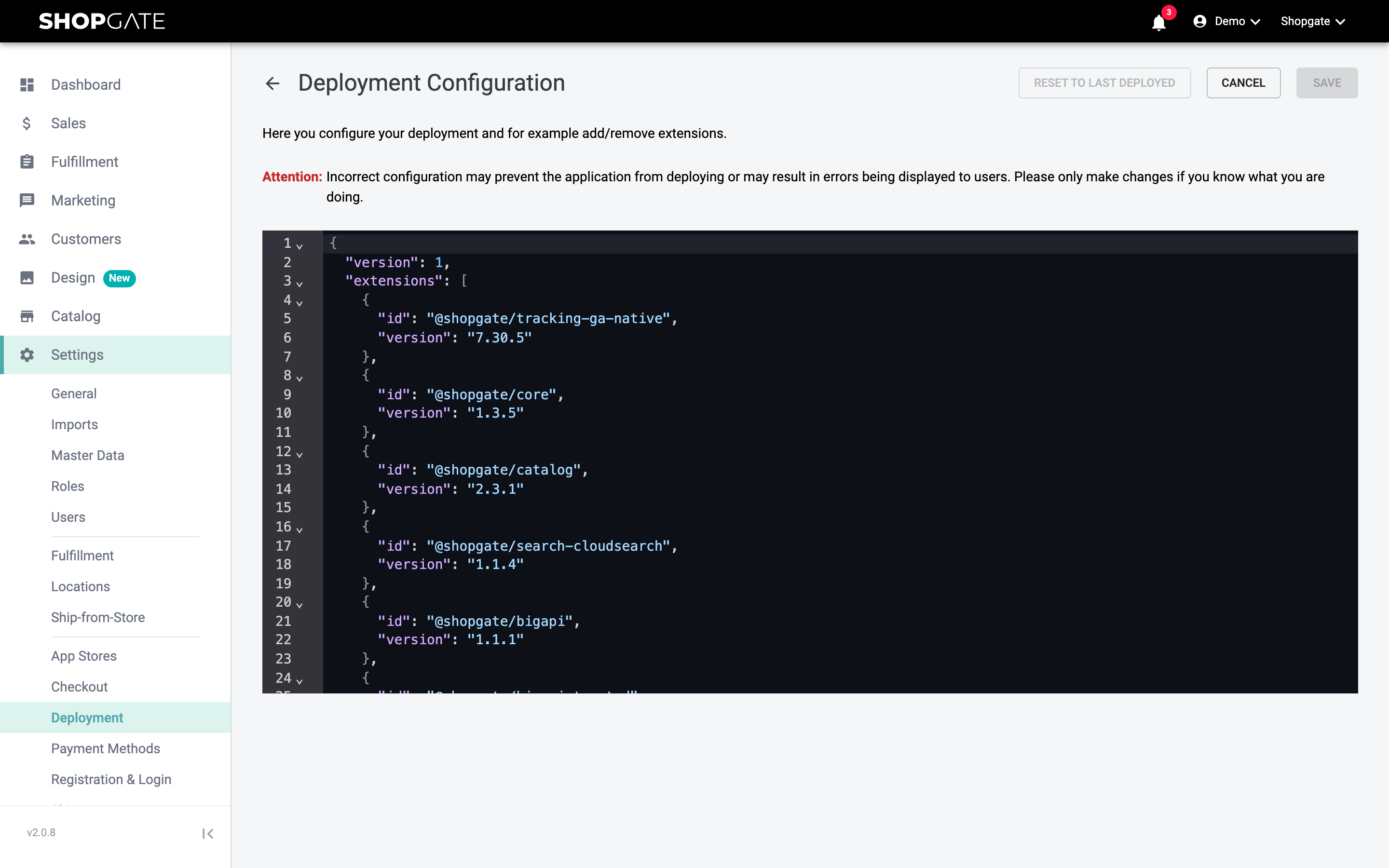Open the Demo user dropdown chevron
Viewport: 1389px width, 868px height.
1255,22
